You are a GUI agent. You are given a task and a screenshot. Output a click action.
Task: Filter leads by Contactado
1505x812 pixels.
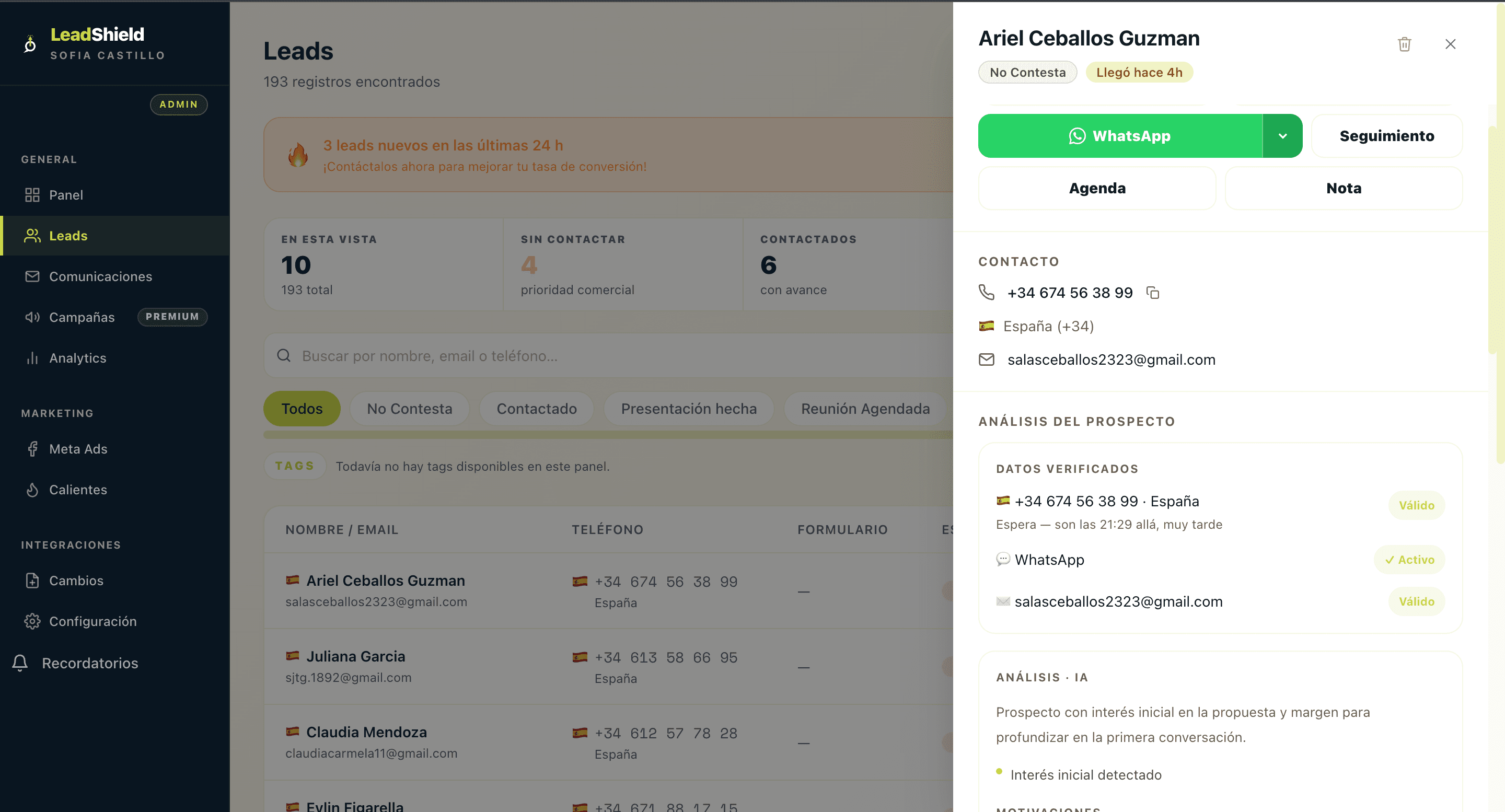[x=536, y=408]
